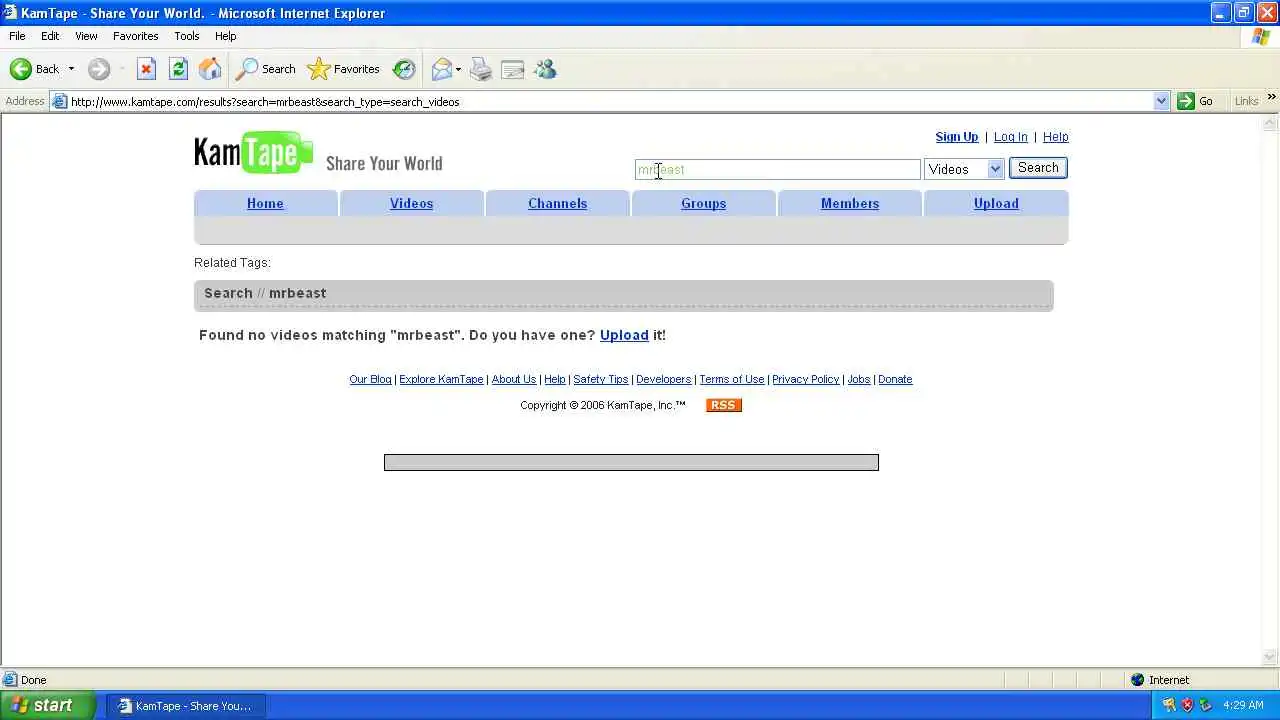Click the Our Blog footer link
This screenshot has height=720, width=1280.
(x=370, y=379)
